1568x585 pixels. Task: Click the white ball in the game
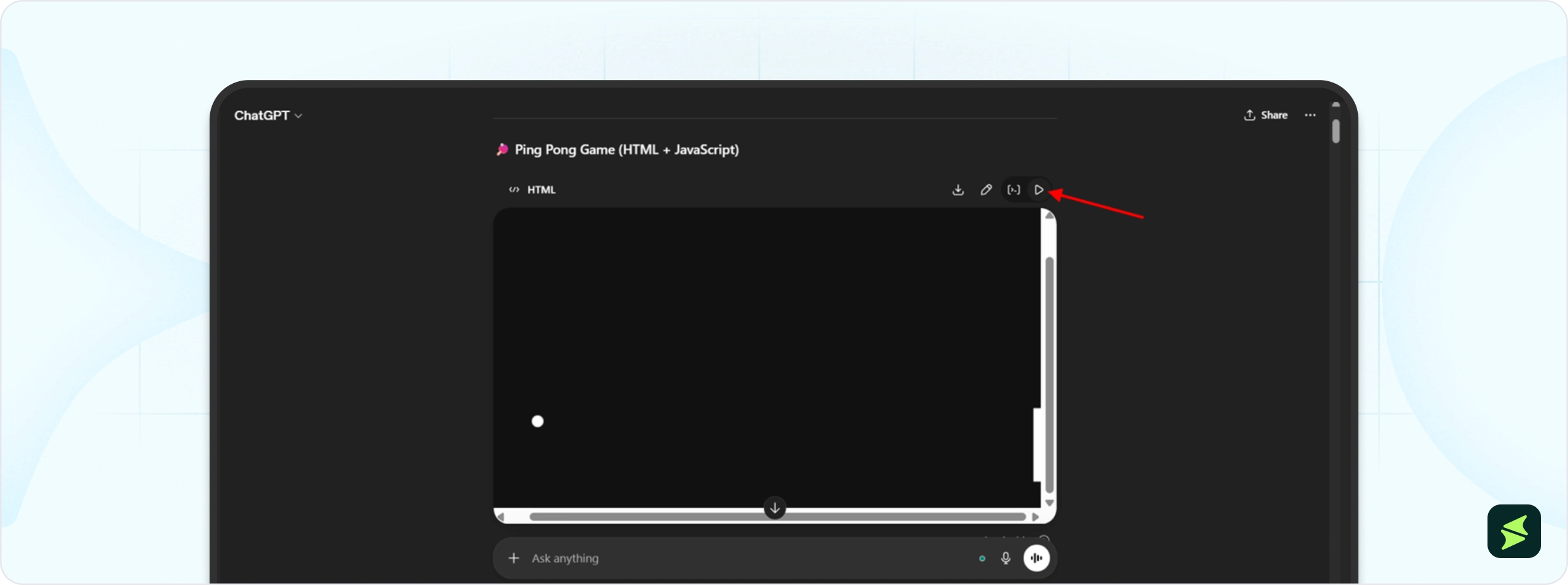coord(537,421)
